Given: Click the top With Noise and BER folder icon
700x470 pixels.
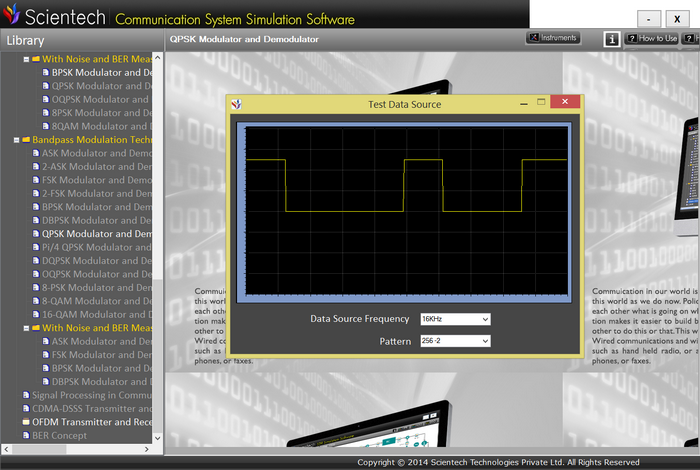Looking at the screenshot, I should click(36, 59).
